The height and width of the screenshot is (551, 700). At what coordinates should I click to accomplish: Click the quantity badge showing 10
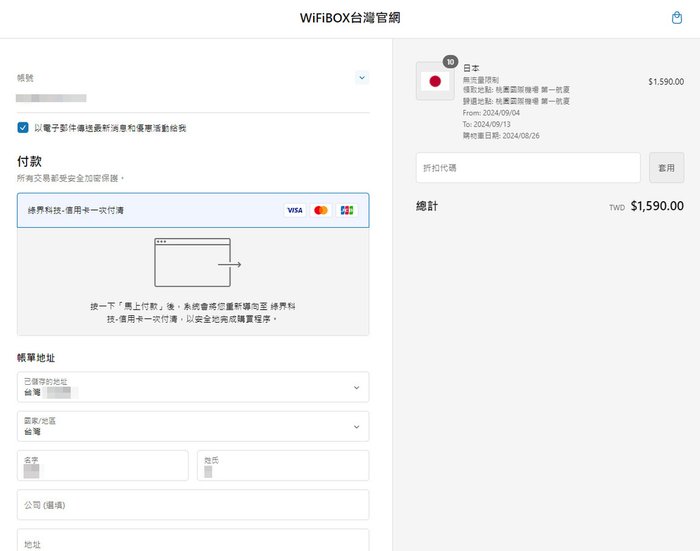(x=450, y=62)
